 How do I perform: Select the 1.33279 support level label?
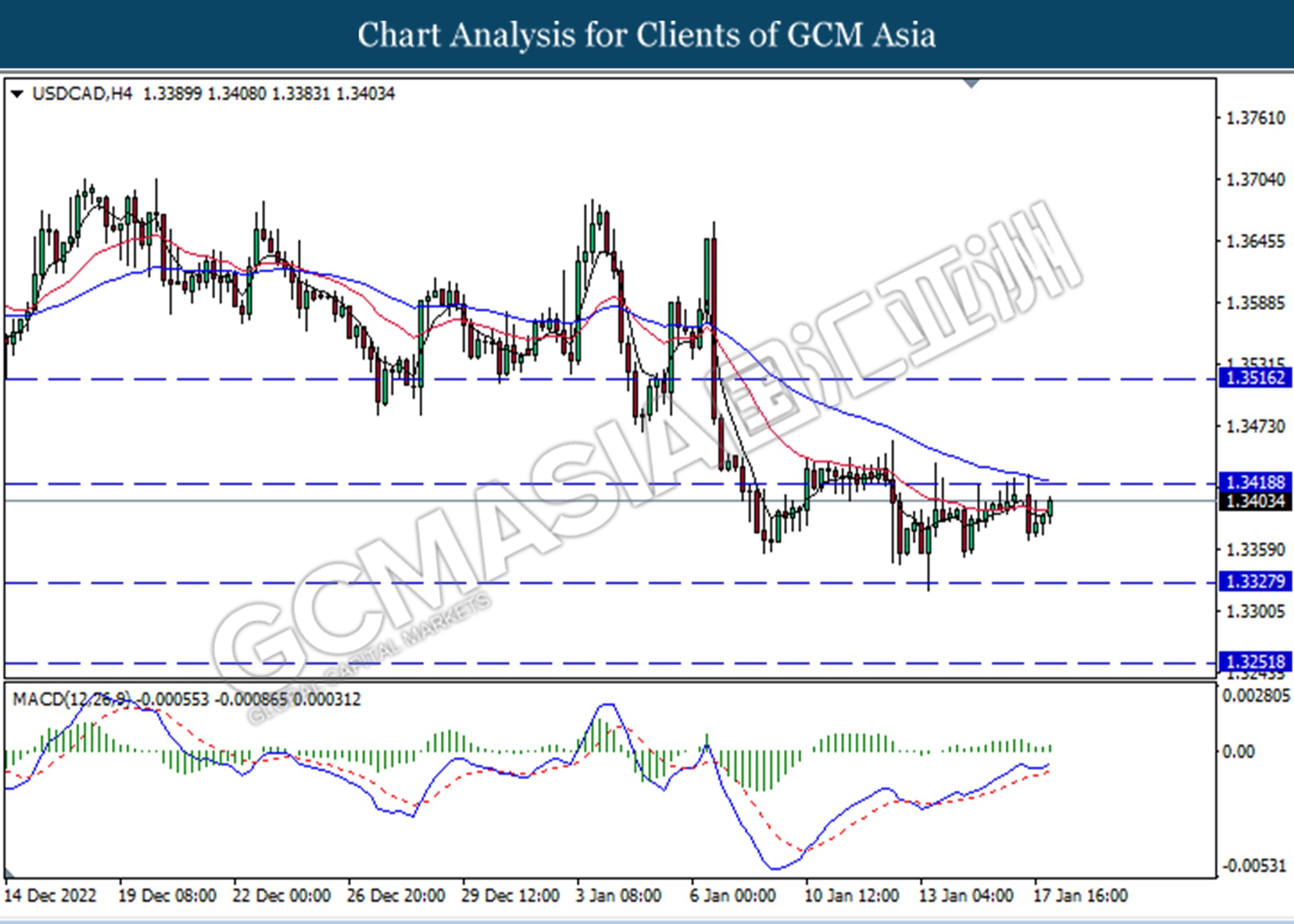pos(1255,581)
